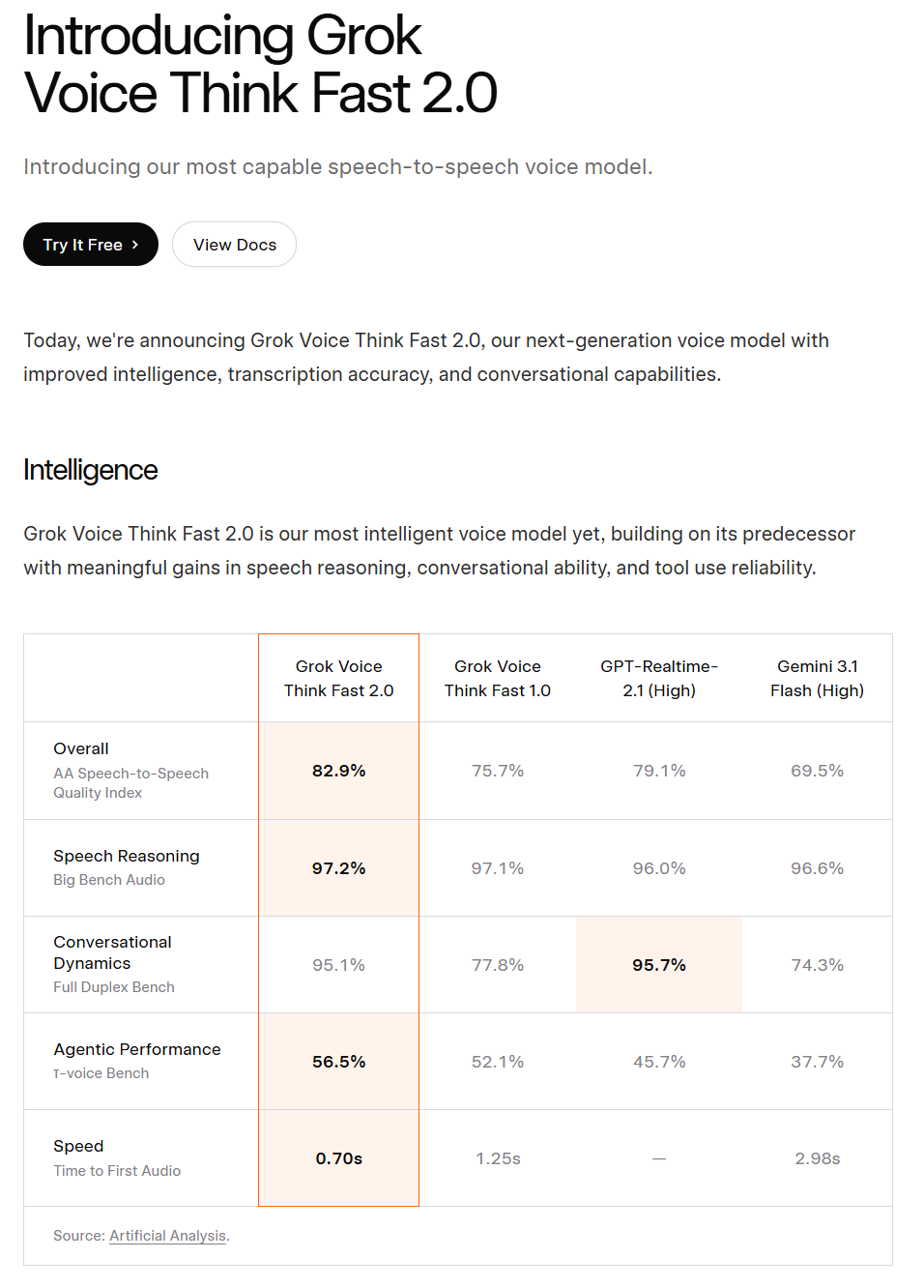Click the GPT-Realtime-2.1 (High) column header

pos(659,678)
